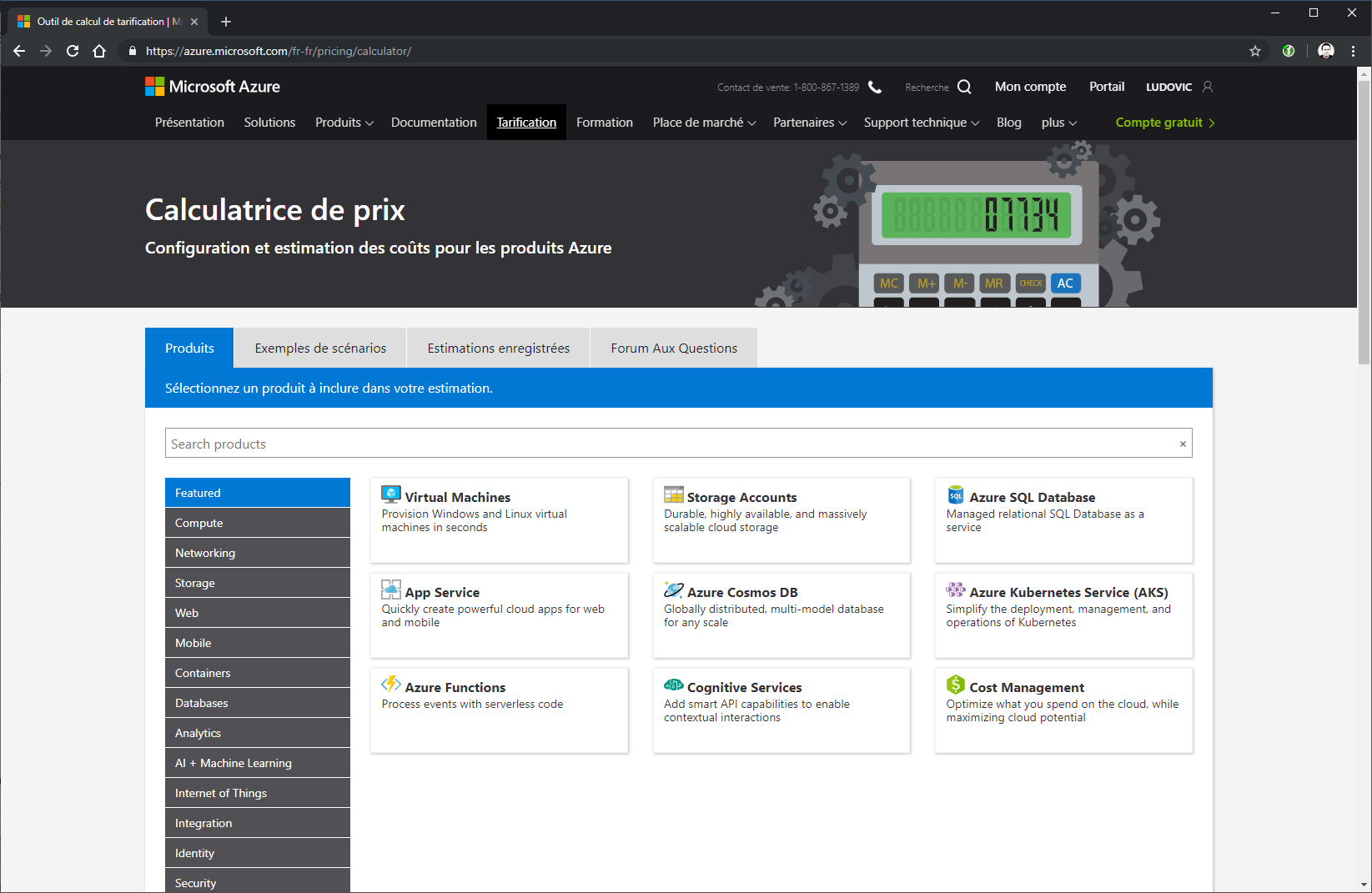Click the Compte gratuit link
The height and width of the screenshot is (893, 1372).
pyautogui.click(x=1165, y=123)
